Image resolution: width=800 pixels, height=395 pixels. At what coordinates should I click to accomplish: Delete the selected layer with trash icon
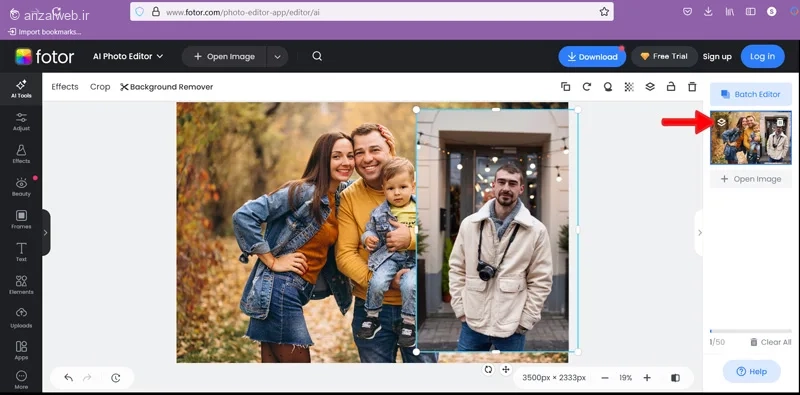pos(692,87)
